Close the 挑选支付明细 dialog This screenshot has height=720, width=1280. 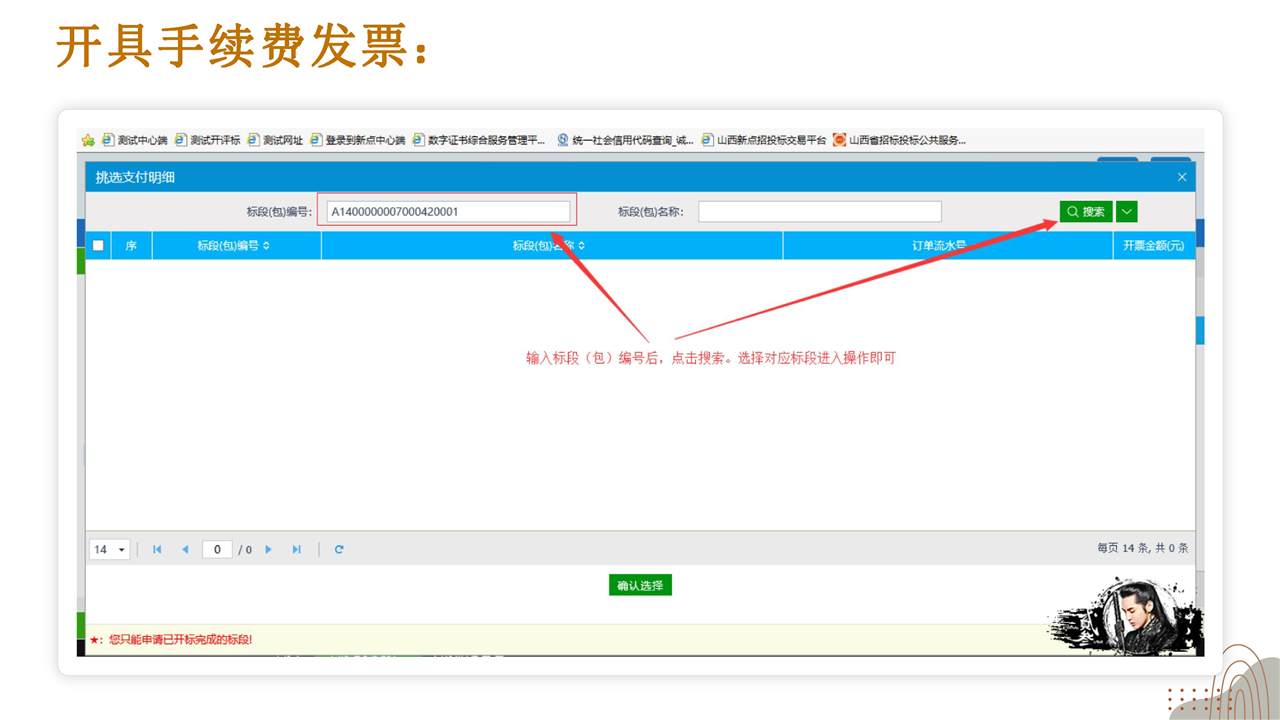click(x=1182, y=177)
